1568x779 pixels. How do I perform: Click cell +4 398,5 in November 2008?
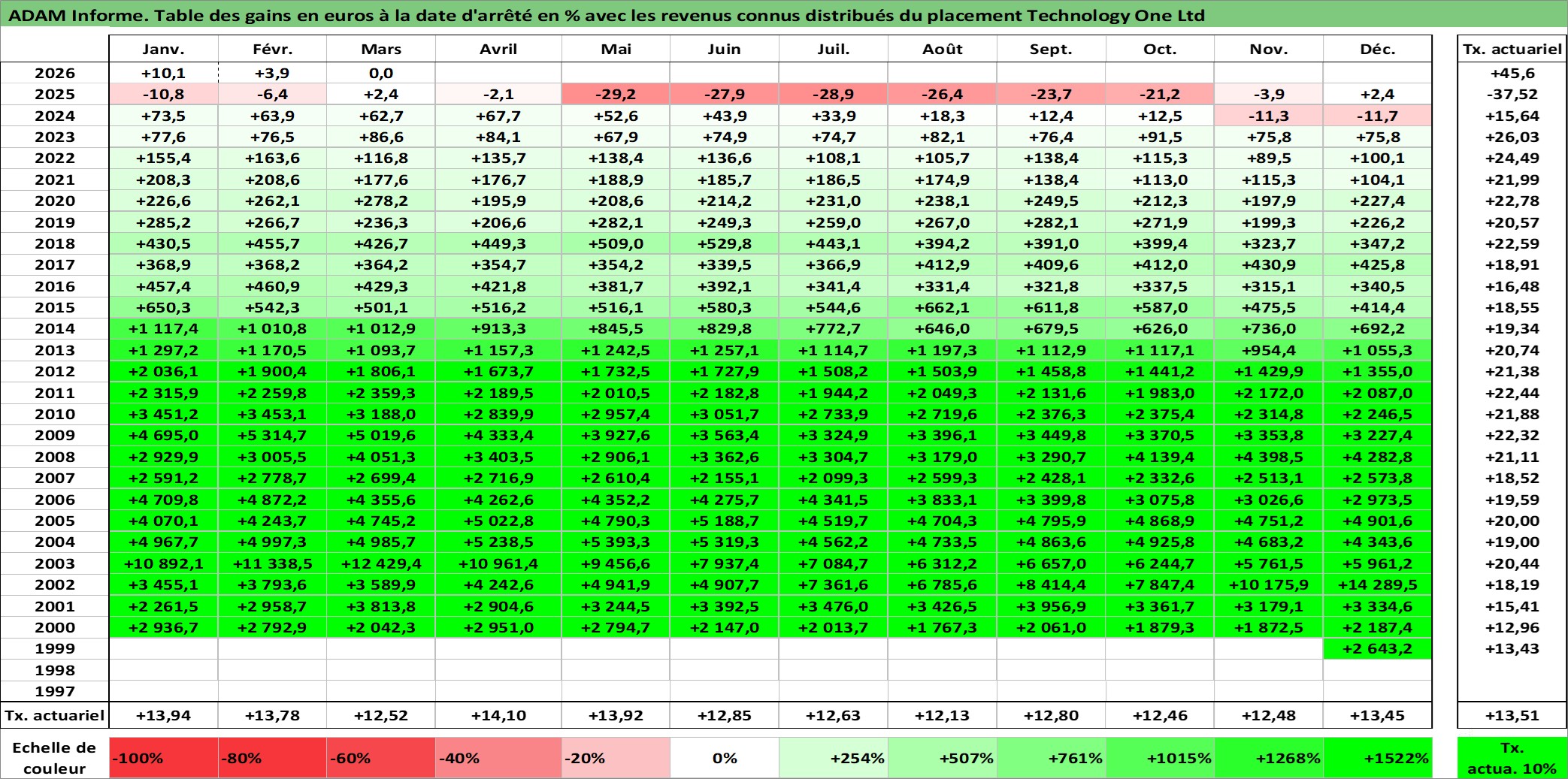[x=1269, y=457]
